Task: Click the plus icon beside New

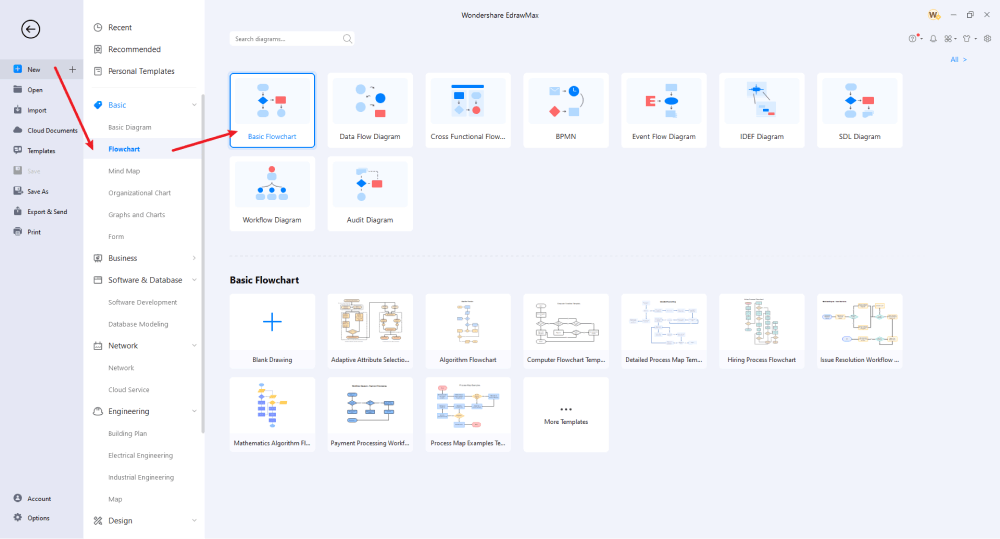Action: coord(72,70)
